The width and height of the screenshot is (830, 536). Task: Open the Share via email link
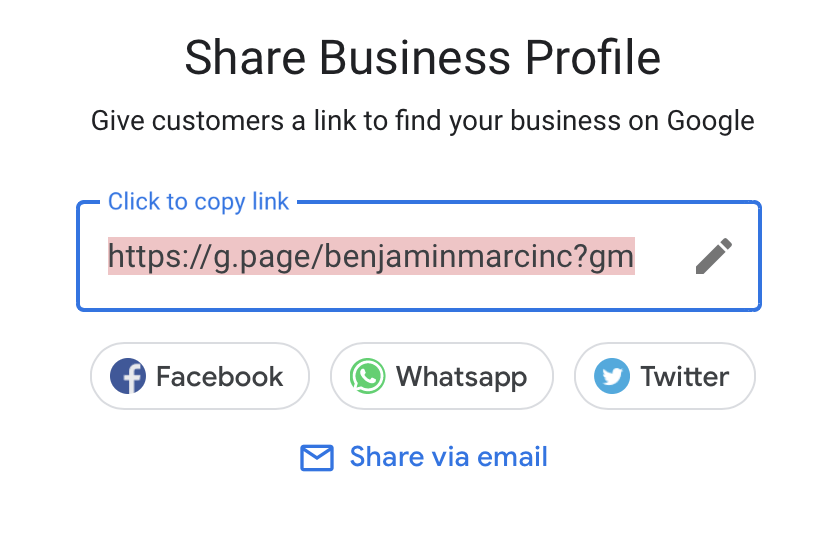click(x=423, y=457)
